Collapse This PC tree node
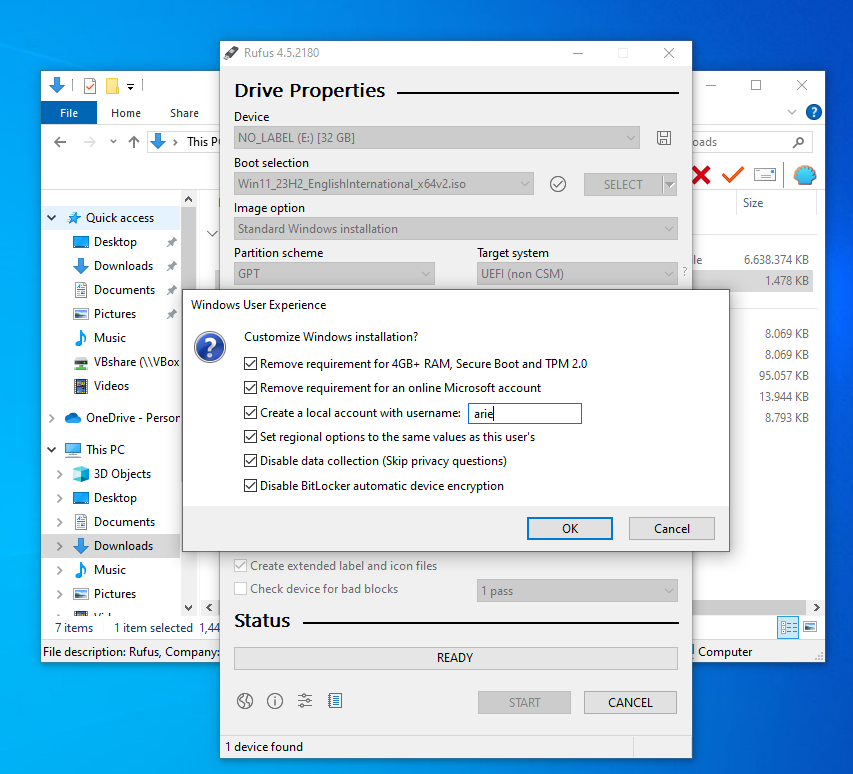 tap(52, 450)
